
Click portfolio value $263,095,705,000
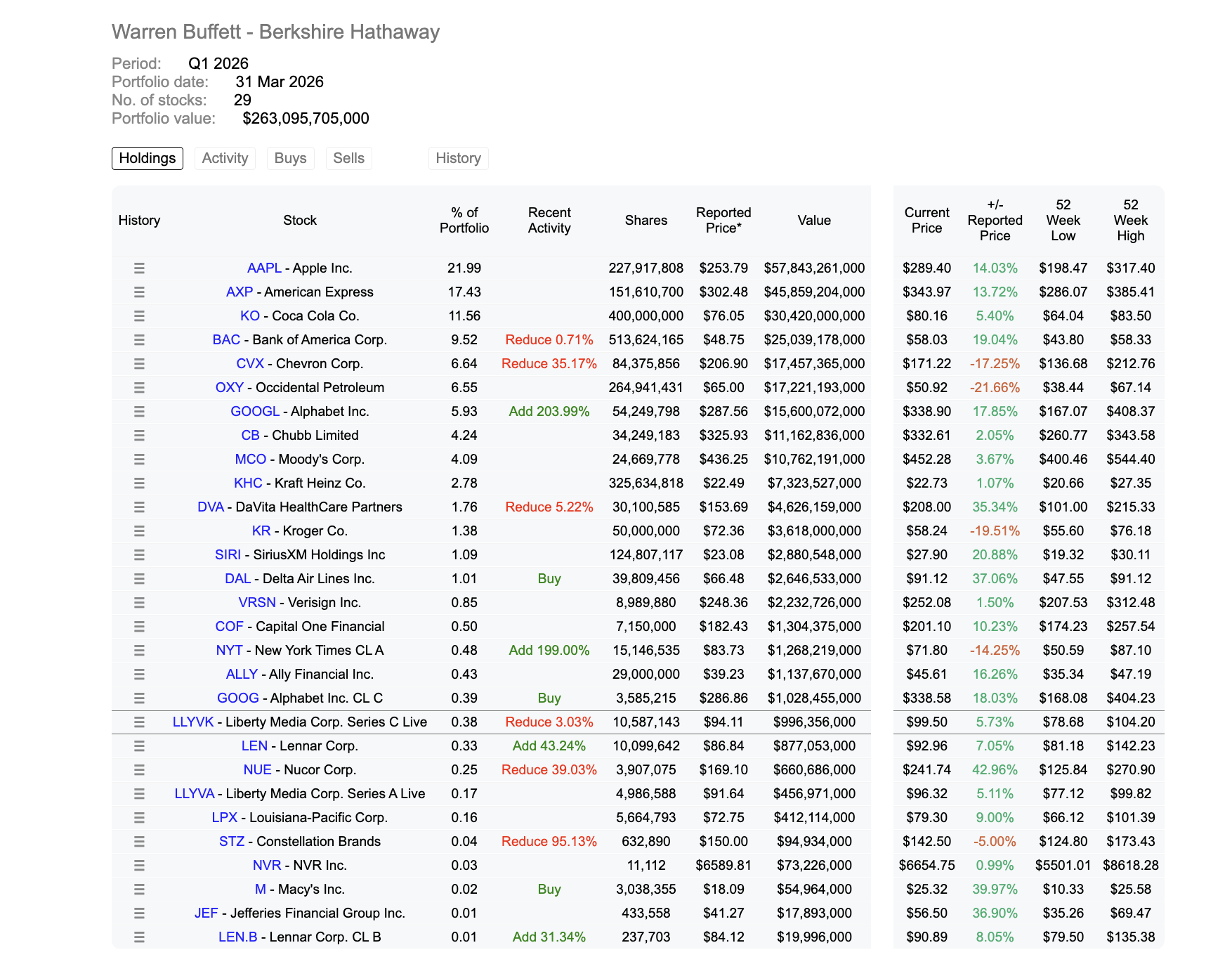tap(306, 118)
